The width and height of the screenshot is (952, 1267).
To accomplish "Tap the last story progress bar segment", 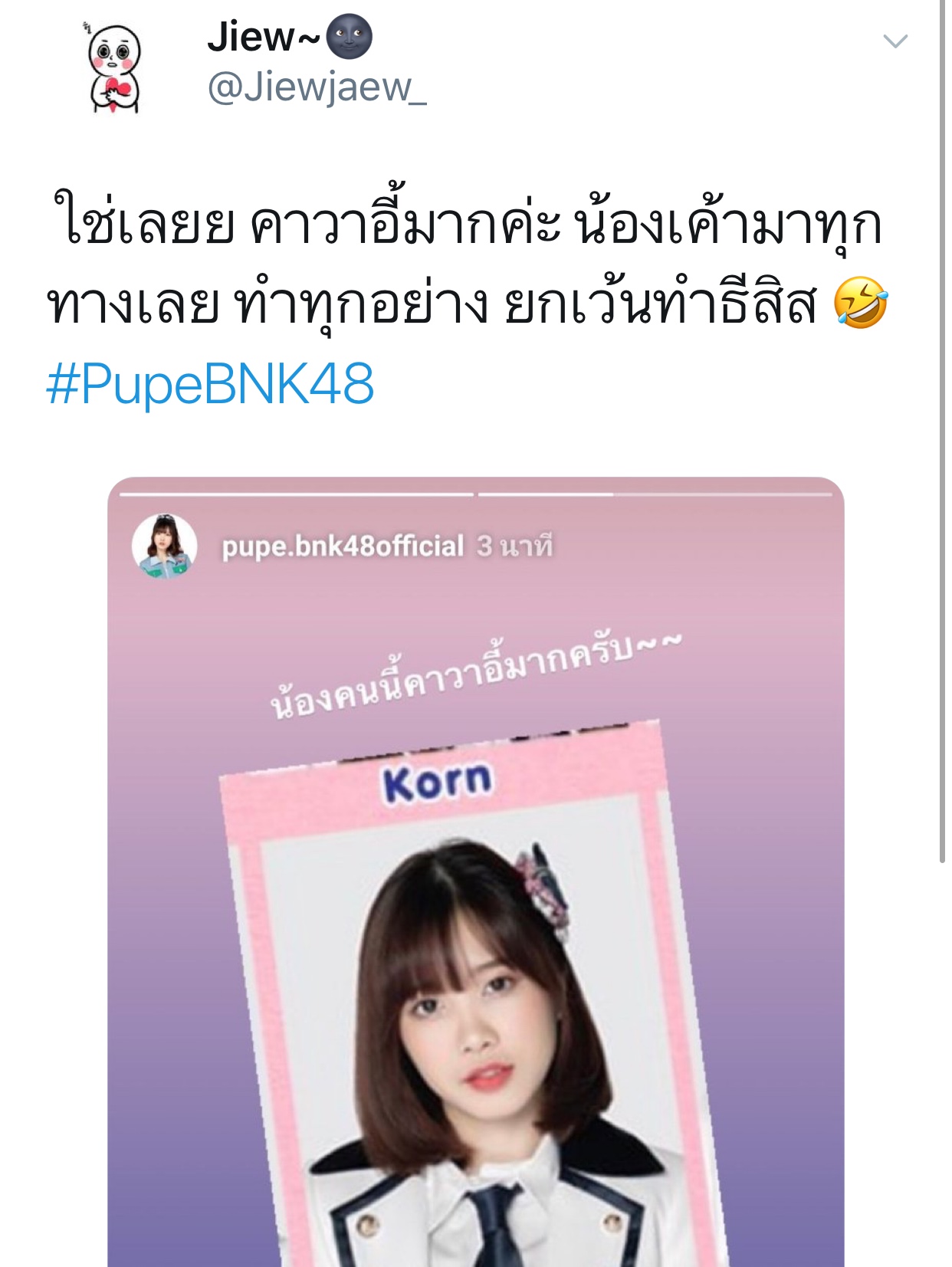I will (723, 494).
